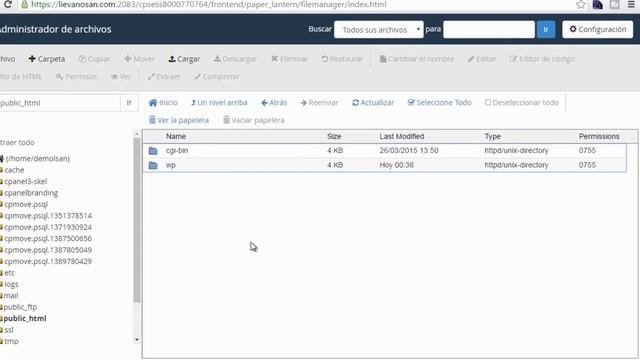Select cpmove.psql.1351378514 in tree
This screenshot has width=640, height=360.
tap(47, 216)
